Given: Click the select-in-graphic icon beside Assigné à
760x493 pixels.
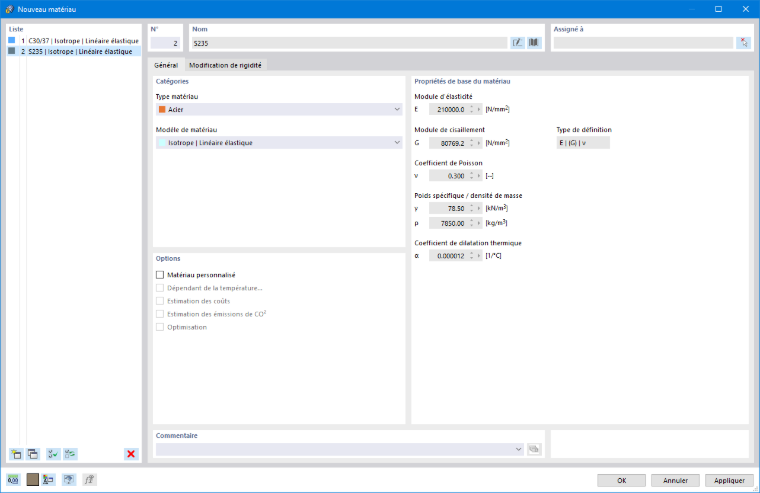Looking at the screenshot, I should 744,43.
